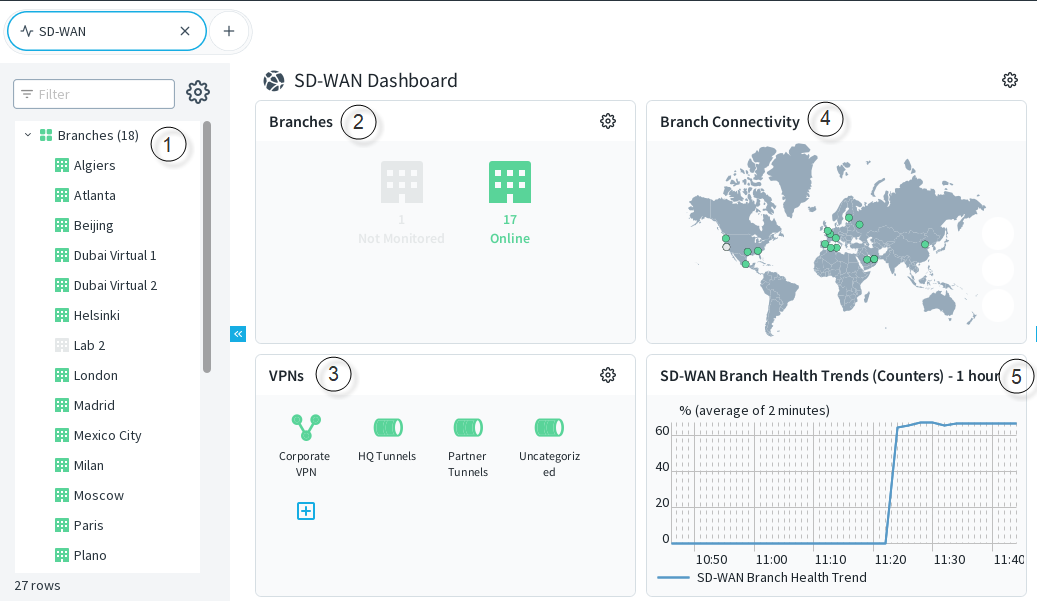This screenshot has height=601, width=1037.
Task: Select the Helsinki branch
Action: [x=96, y=315]
